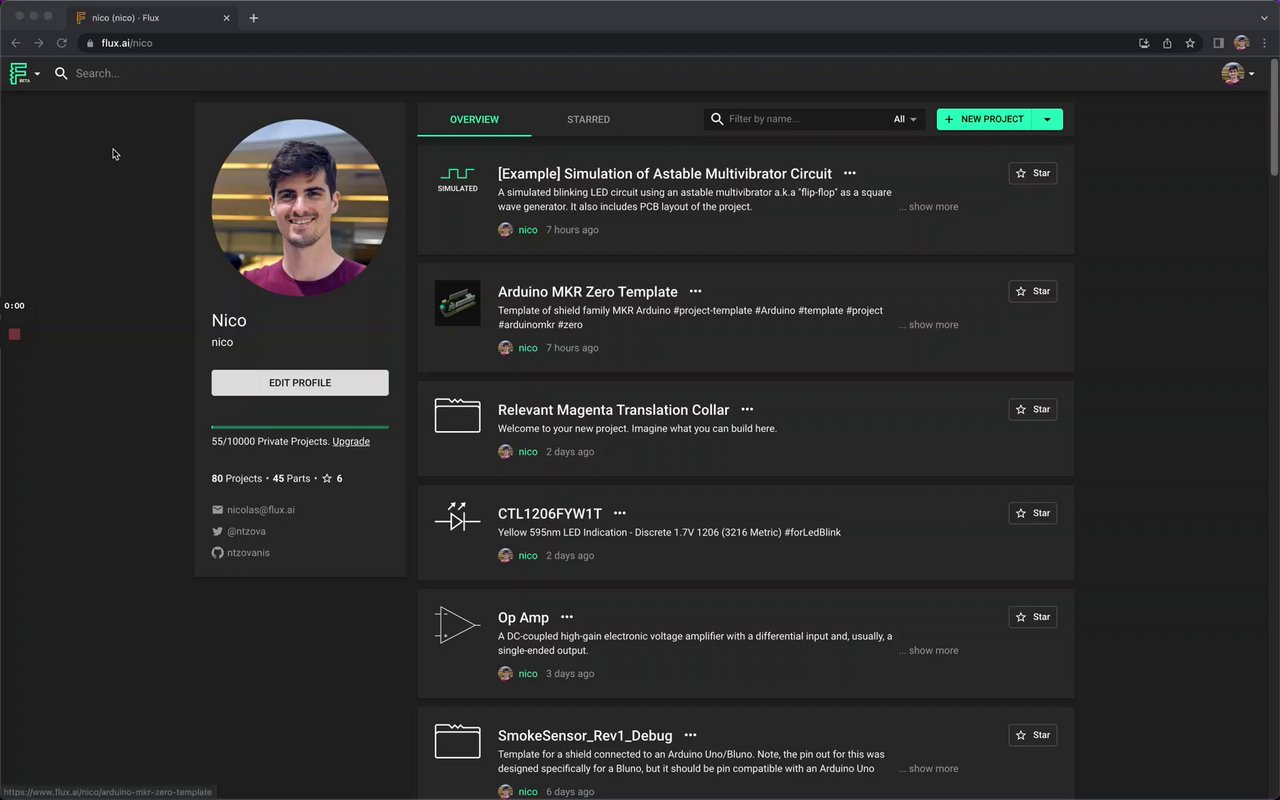Click the CTL1206FYW1T LED diode icon

457,517
